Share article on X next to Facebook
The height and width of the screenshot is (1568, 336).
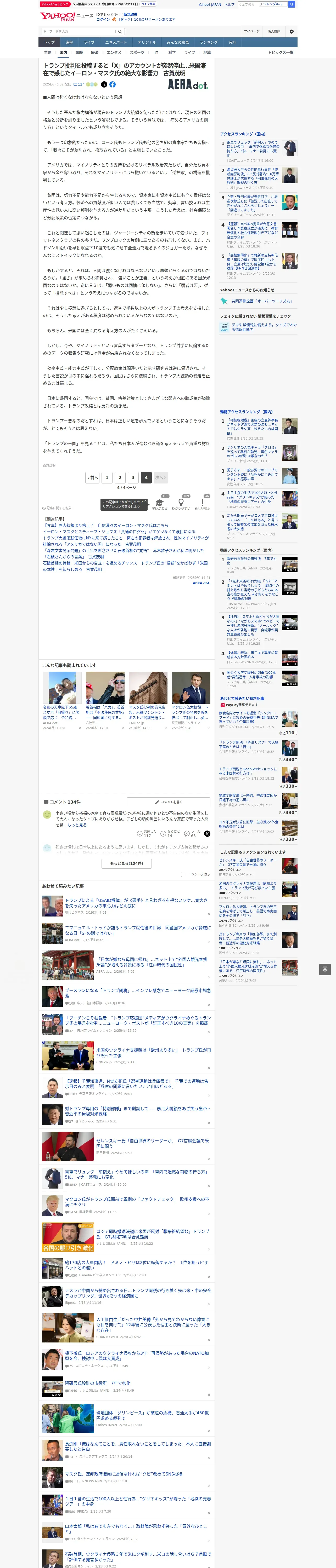point(104,85)
